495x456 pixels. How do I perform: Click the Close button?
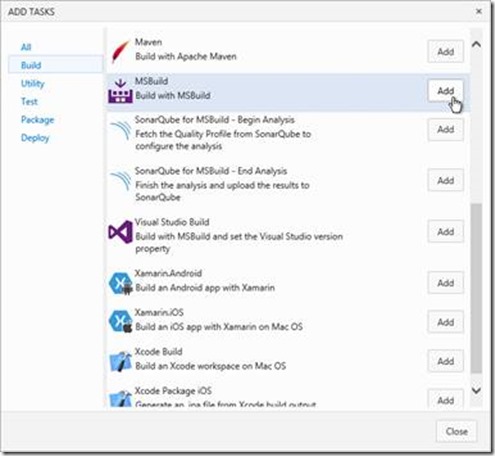coord(456,432)
